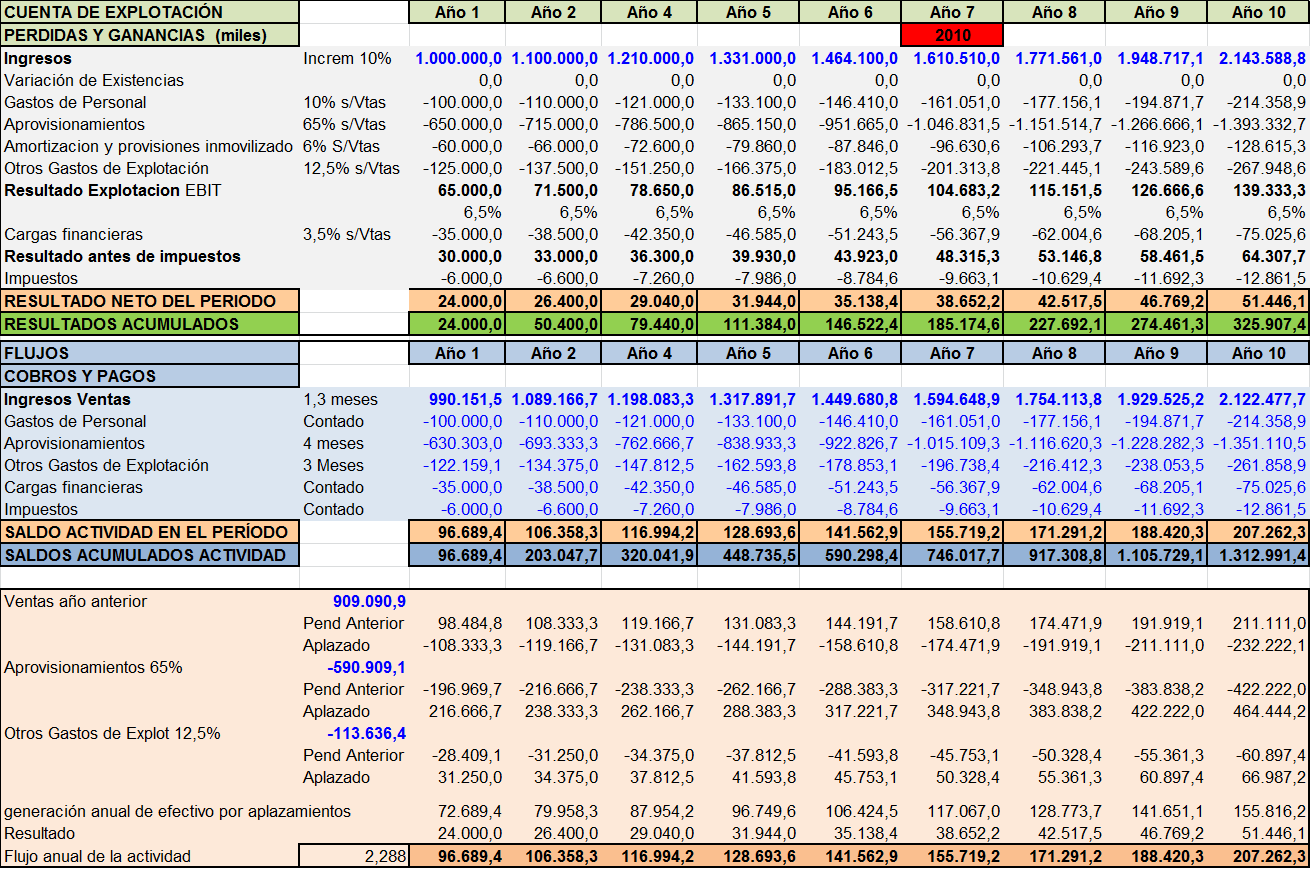
Task: Click Otros Gastos de Explotación value -122.159,1
Action: point(464,465)
